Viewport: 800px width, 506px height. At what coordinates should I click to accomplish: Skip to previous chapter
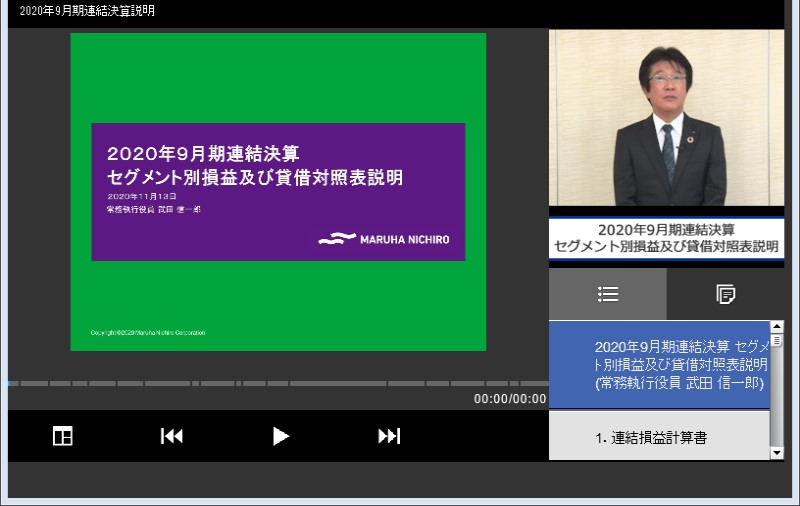pos(172,437)
